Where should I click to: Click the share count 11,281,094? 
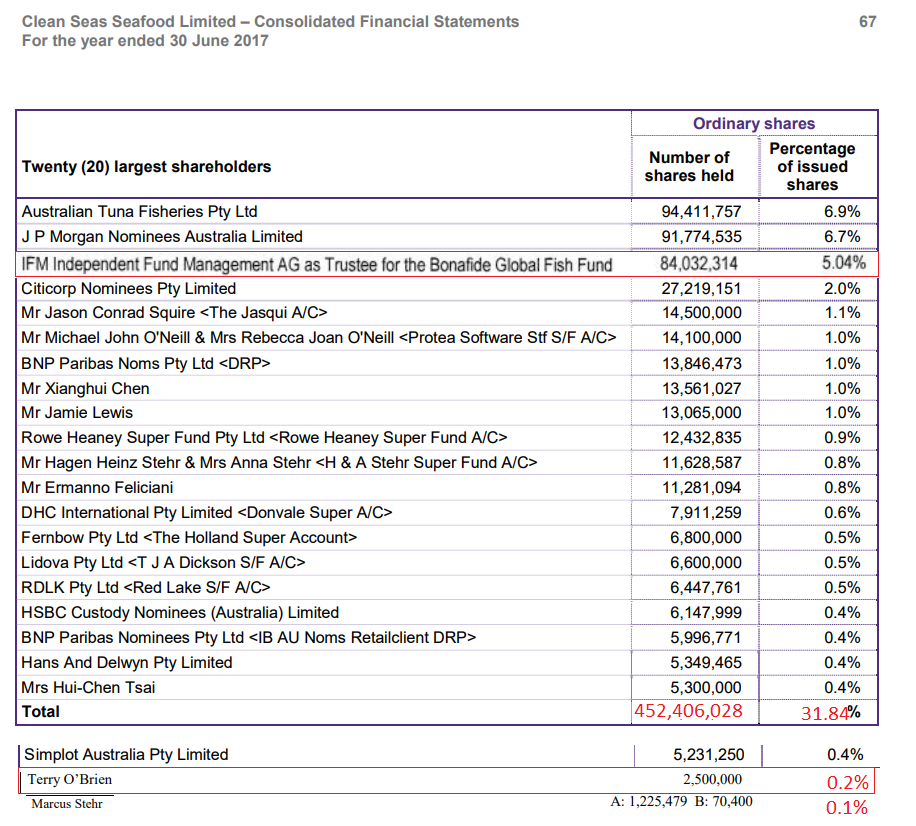pyautogui.click(x=701, y=488)
